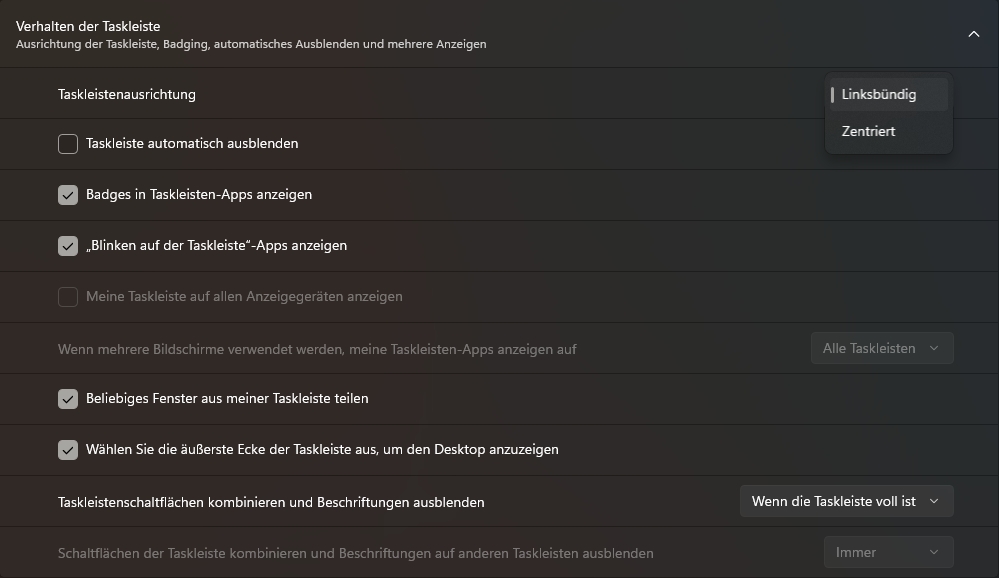Click the selection indicator beside Linksbündig

835,94
